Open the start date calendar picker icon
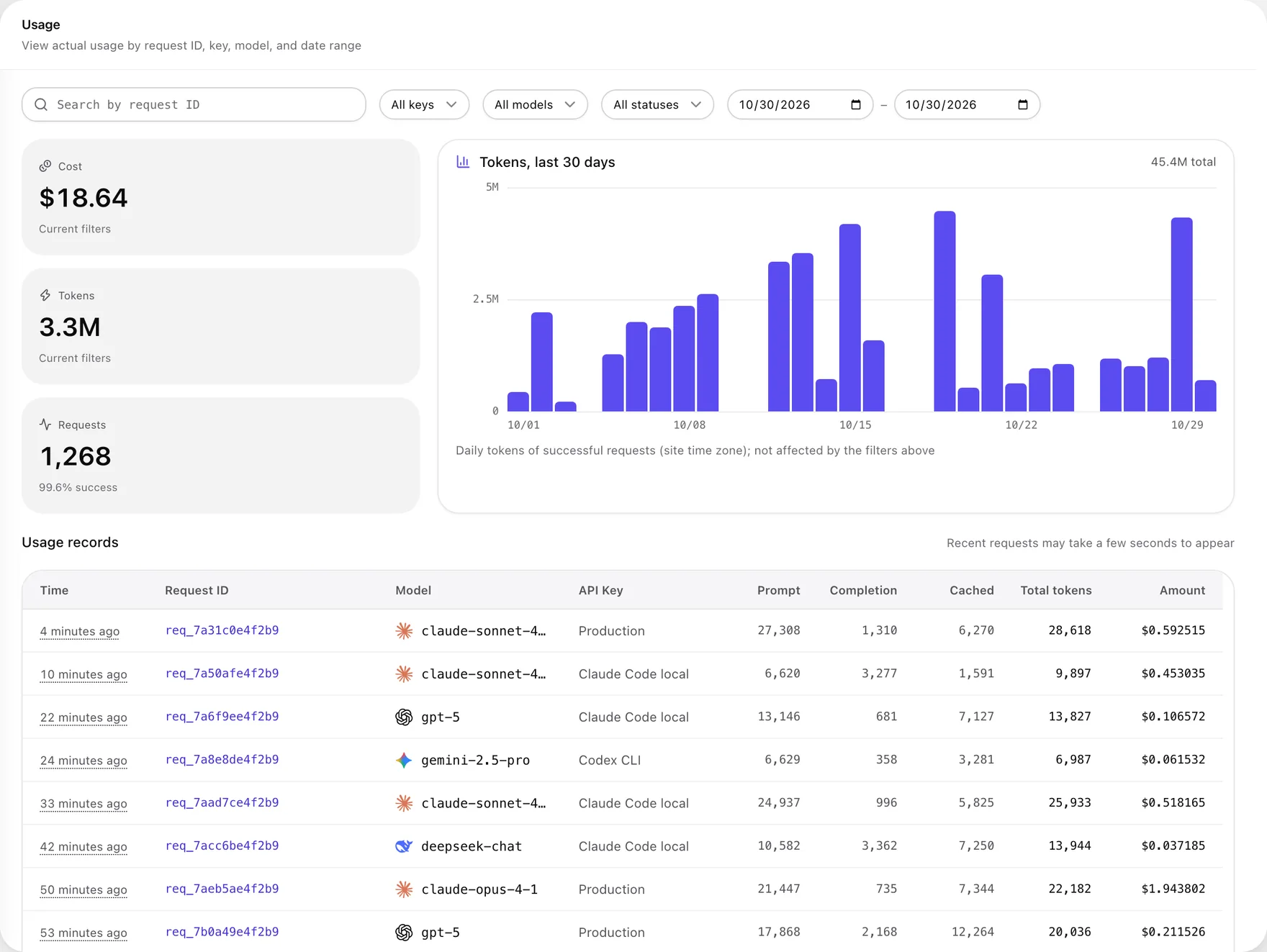 coord(856,104)
